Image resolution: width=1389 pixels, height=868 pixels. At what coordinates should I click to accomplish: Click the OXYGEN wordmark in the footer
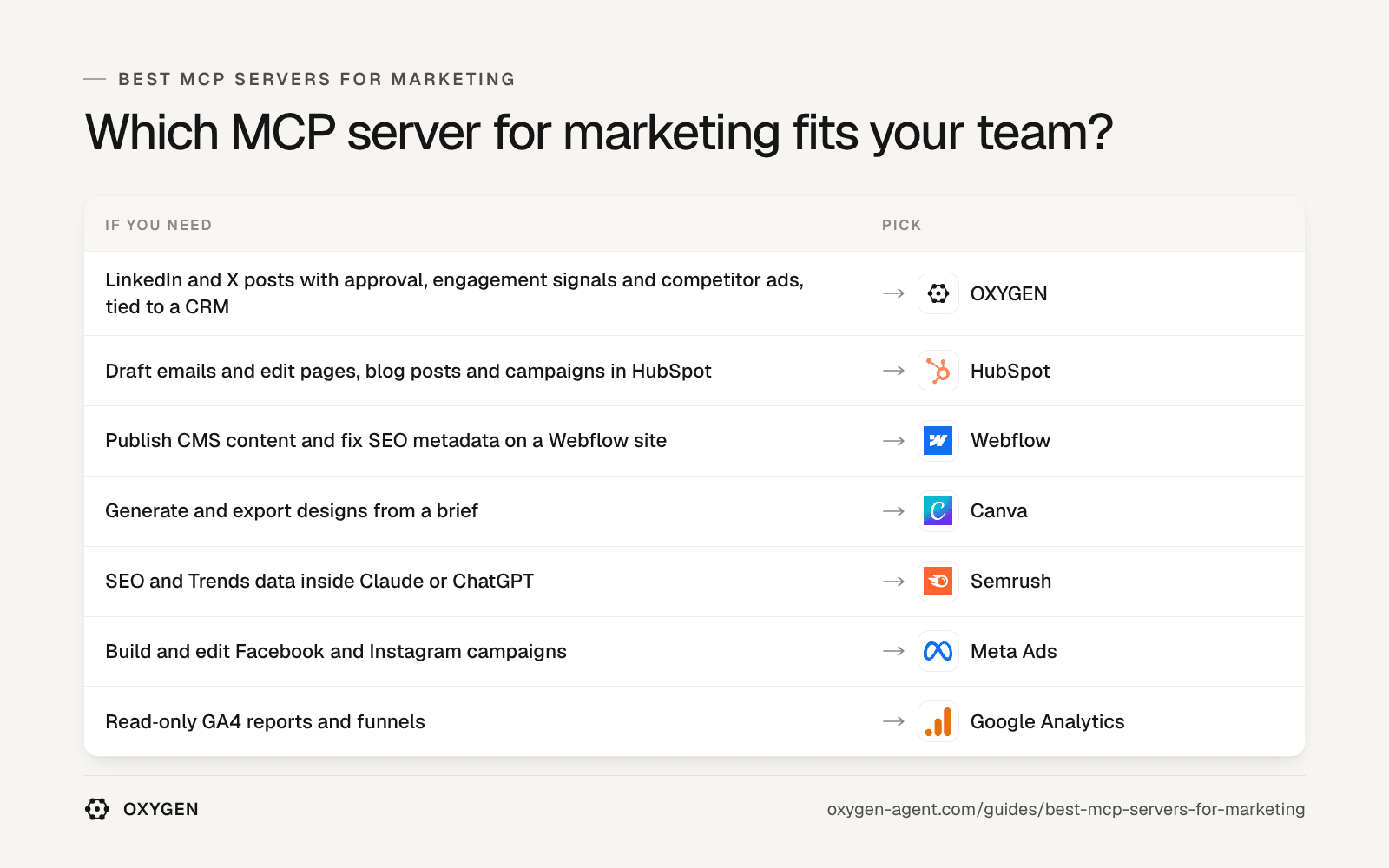coord(161,809)
